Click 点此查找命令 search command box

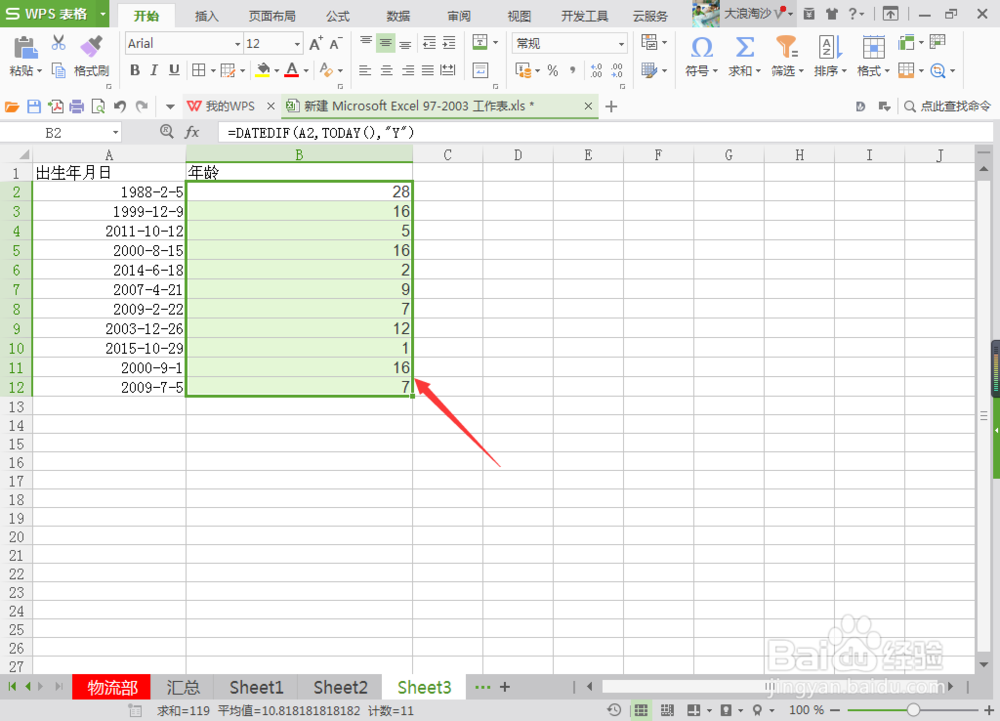pos(947,106)
